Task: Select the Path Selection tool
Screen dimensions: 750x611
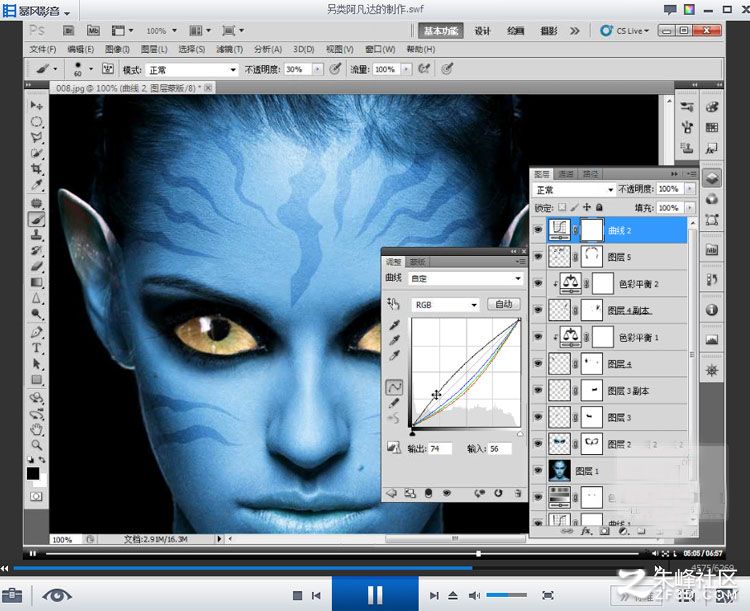Action: pyautogui.click(x=36, y=364)
